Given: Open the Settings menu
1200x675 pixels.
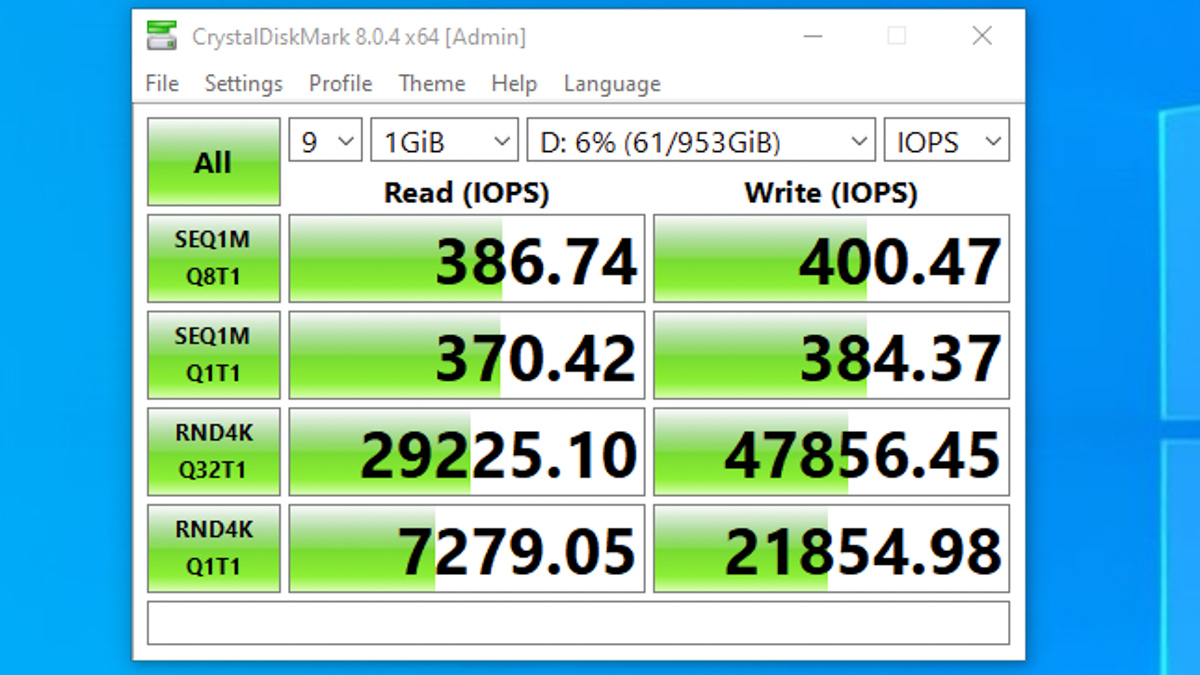Looking at the screenshot, I should point(244,84).
